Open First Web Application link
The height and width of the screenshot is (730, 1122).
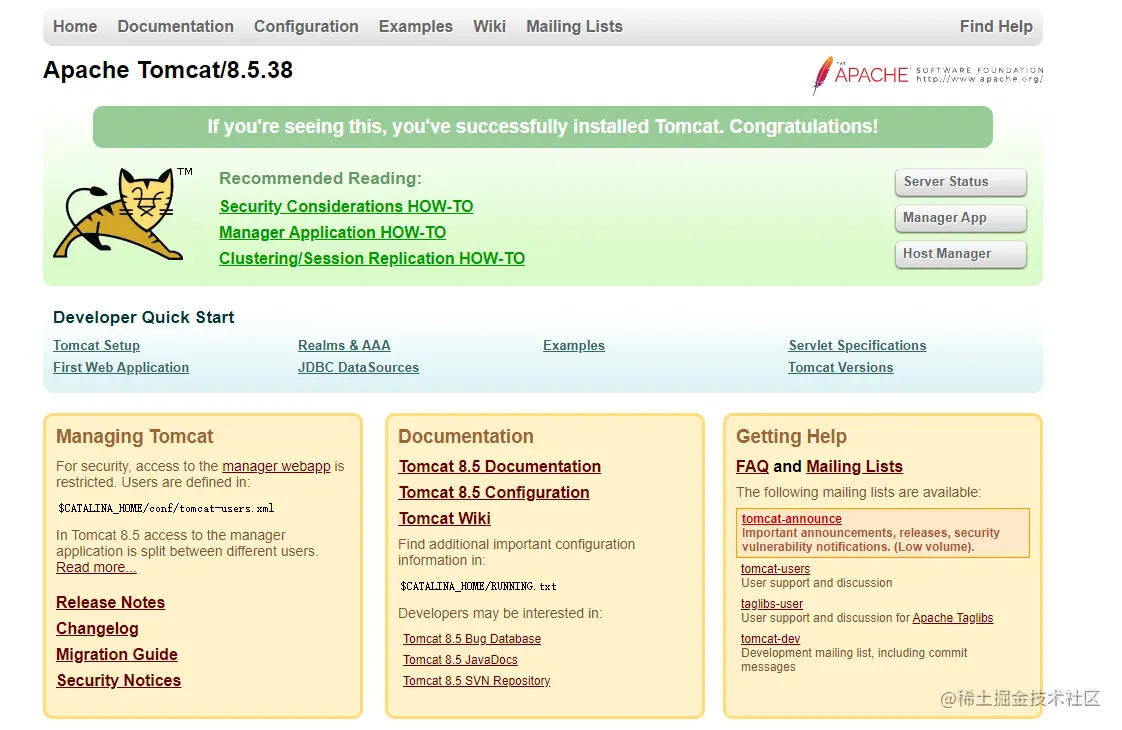[121, 367]
